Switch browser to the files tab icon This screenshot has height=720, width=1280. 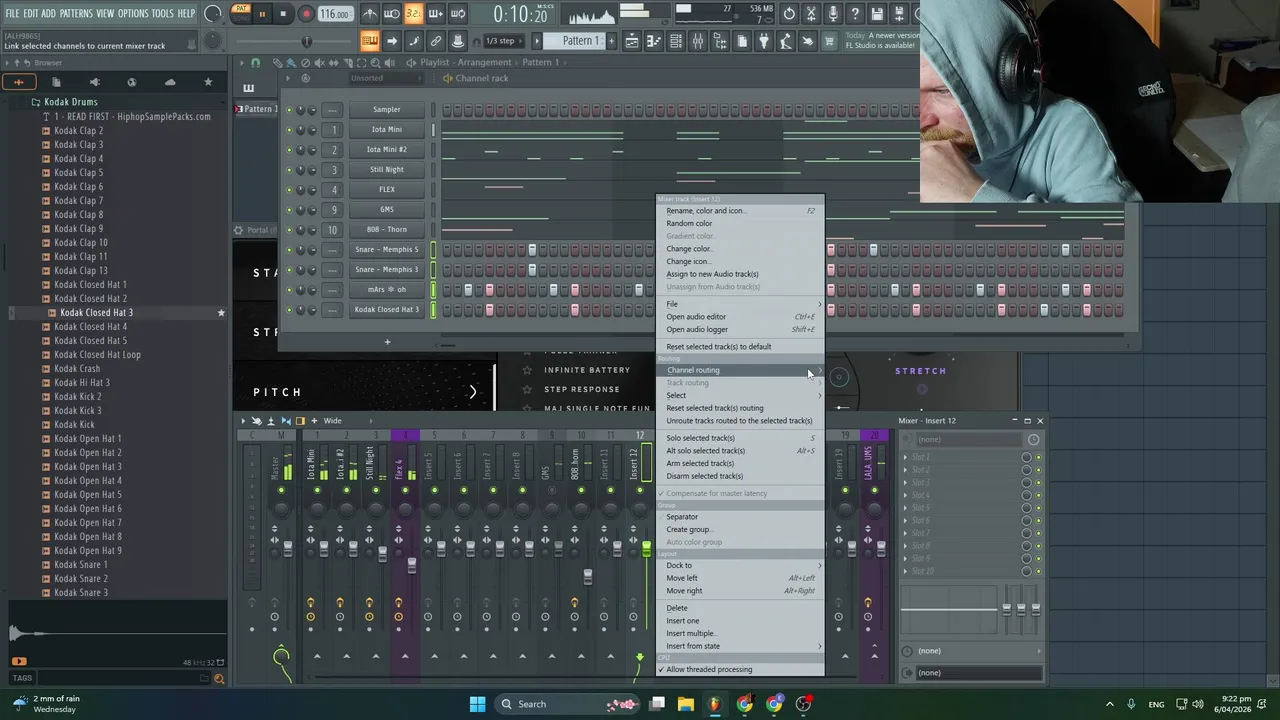pyautogui.click(x=56, y=82)
